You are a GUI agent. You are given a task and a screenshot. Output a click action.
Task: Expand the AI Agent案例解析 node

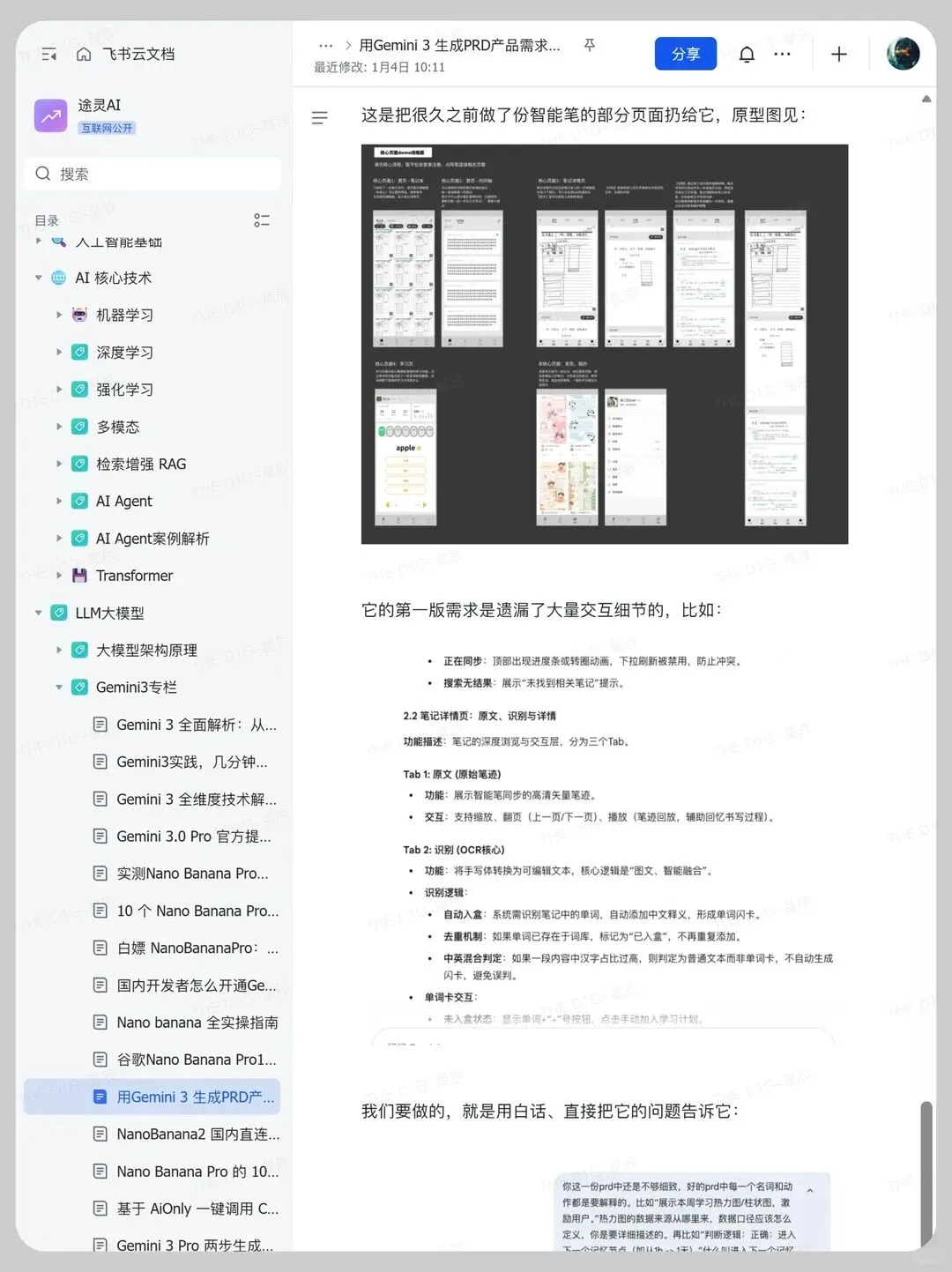59,538
